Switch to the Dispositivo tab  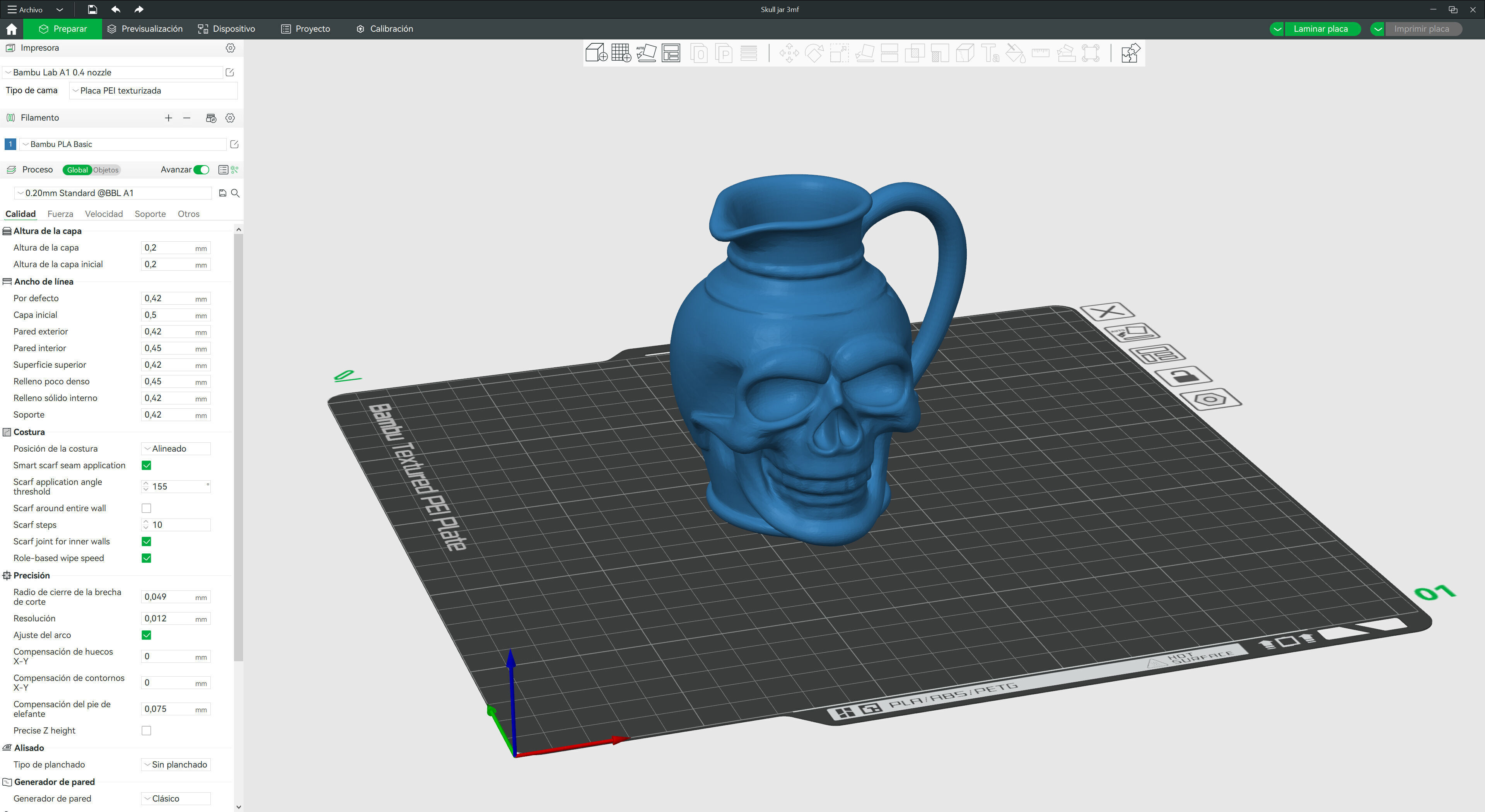click(226, 29)
